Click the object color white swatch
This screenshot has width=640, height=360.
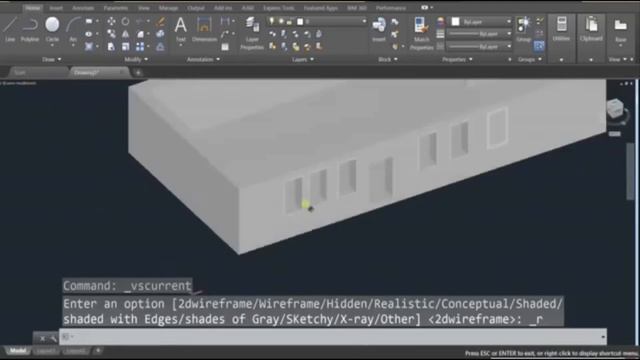click(456, 21)
